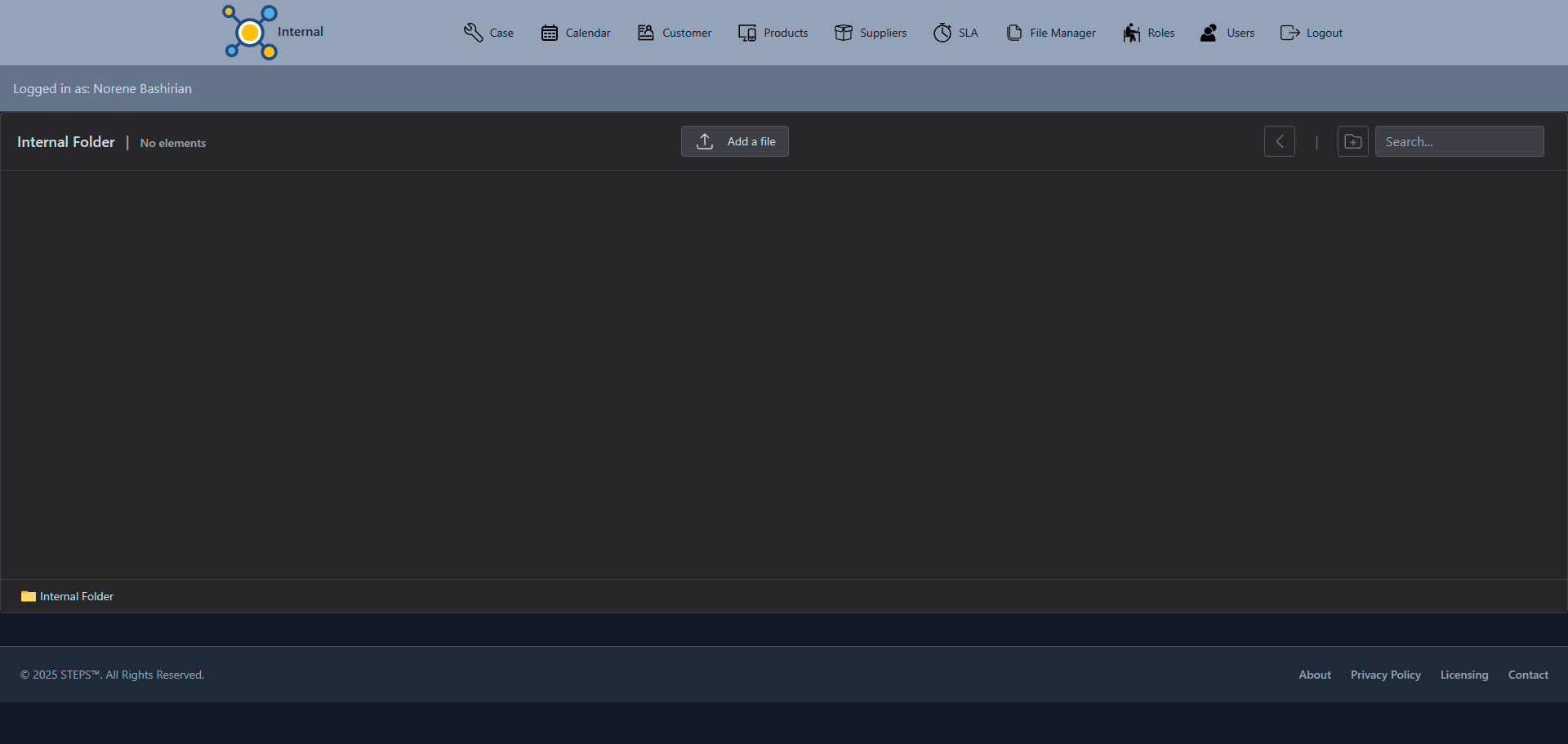Select Internal Folder in the breadcrumb bar

coord(76,596)
